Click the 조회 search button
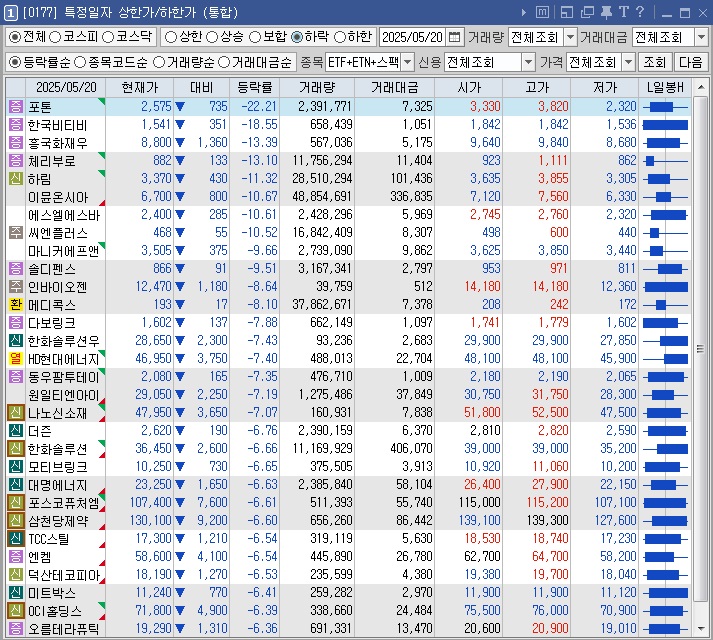This screenshot has width=713, height=640. point(654,62)
